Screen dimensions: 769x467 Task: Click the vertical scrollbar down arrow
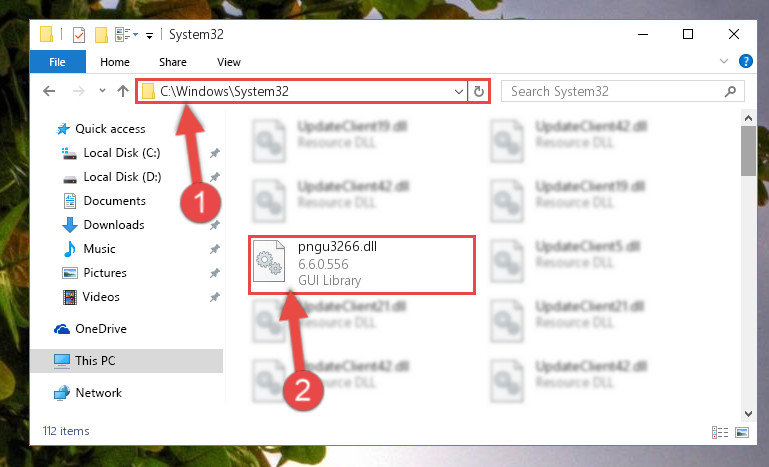point(748,414)
